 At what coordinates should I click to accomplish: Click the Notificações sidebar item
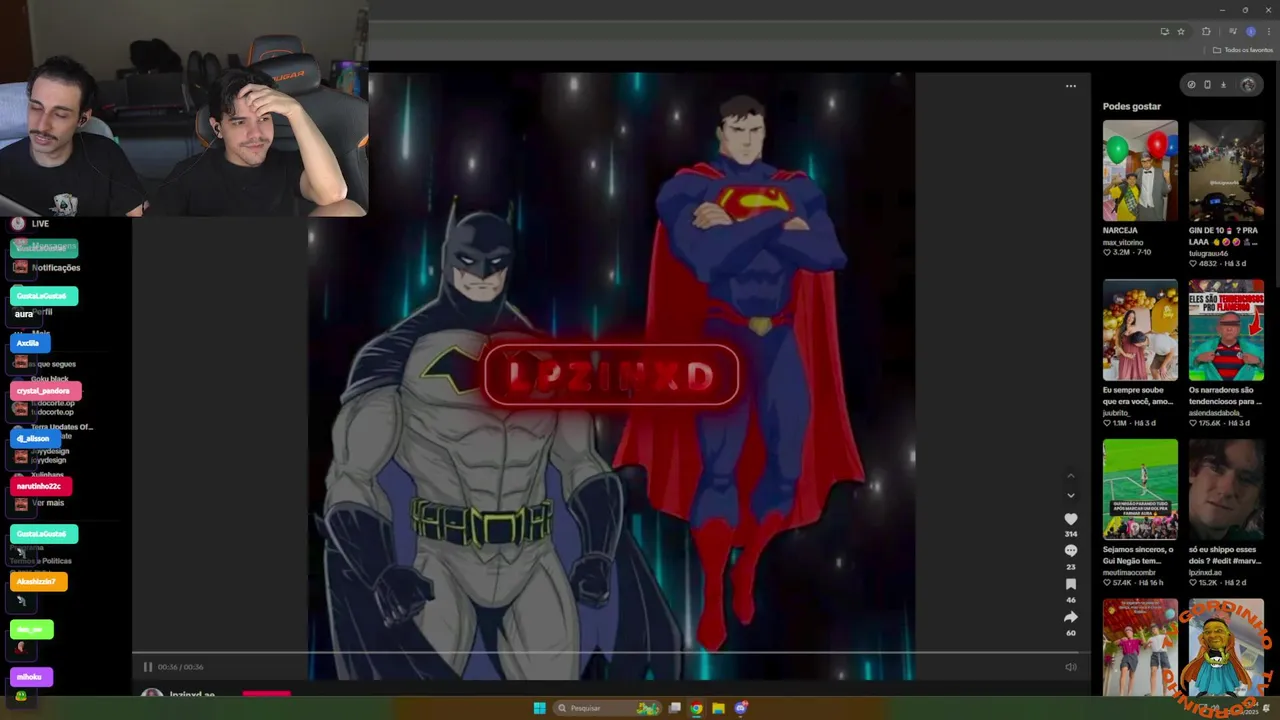[56, 268]
